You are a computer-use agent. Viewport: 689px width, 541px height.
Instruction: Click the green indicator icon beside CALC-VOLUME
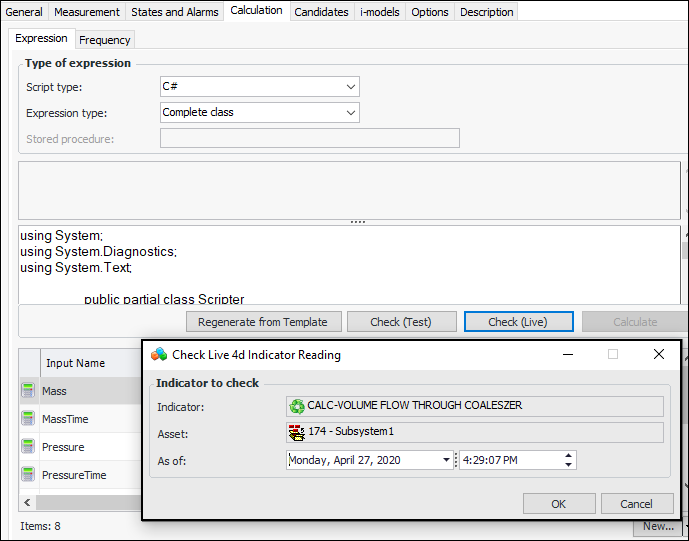click(x=297, y=406)
